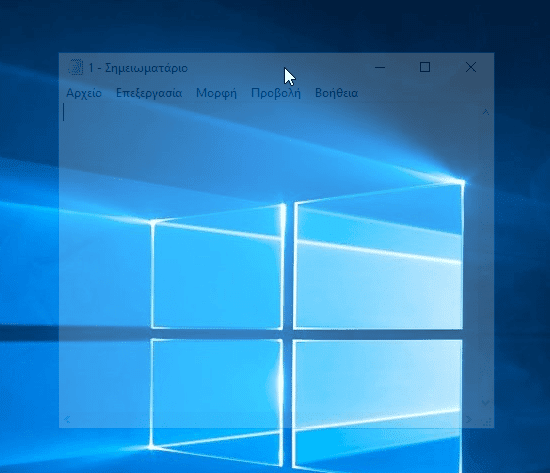Viewport: 550px width, 473px height.
Task: Click the horizontal scrollbar right arrow
Action: 469,419
